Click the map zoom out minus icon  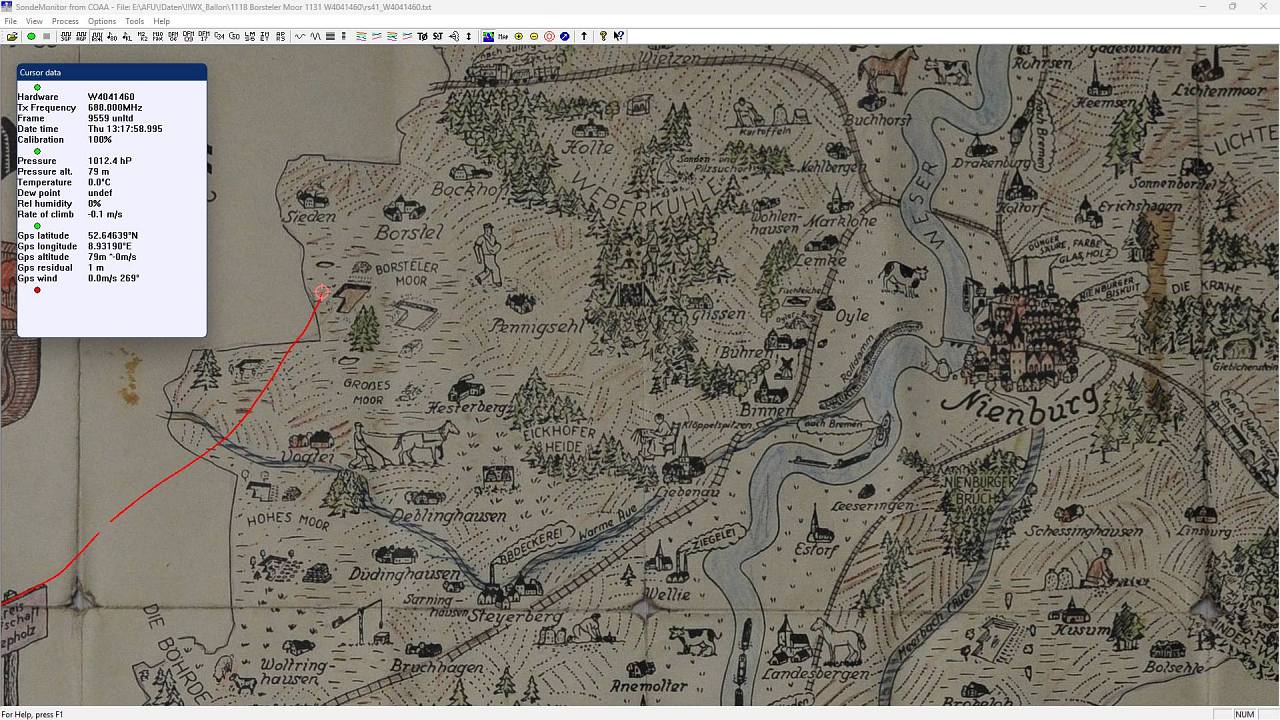click(534, 36)
